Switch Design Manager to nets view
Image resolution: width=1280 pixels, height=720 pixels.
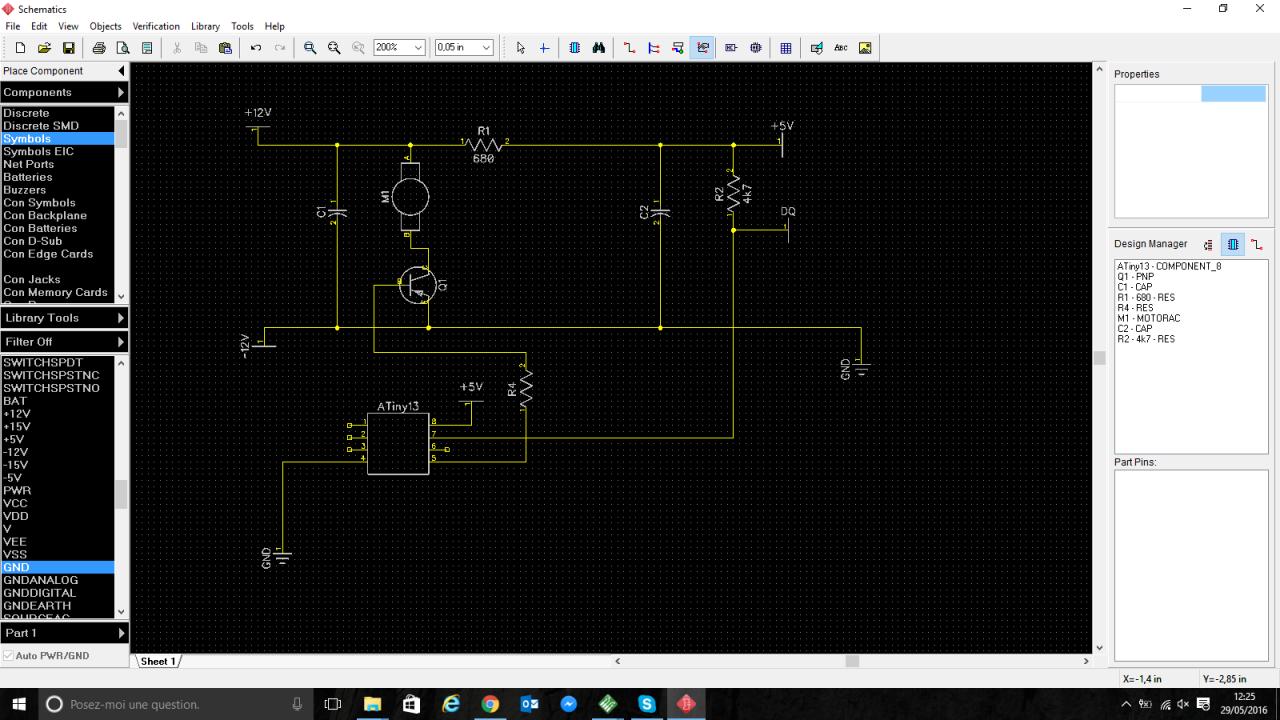(x=1257, y=244)
